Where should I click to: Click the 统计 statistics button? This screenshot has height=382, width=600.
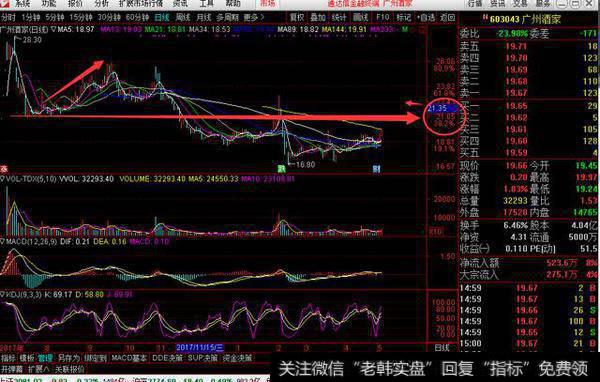339,18
